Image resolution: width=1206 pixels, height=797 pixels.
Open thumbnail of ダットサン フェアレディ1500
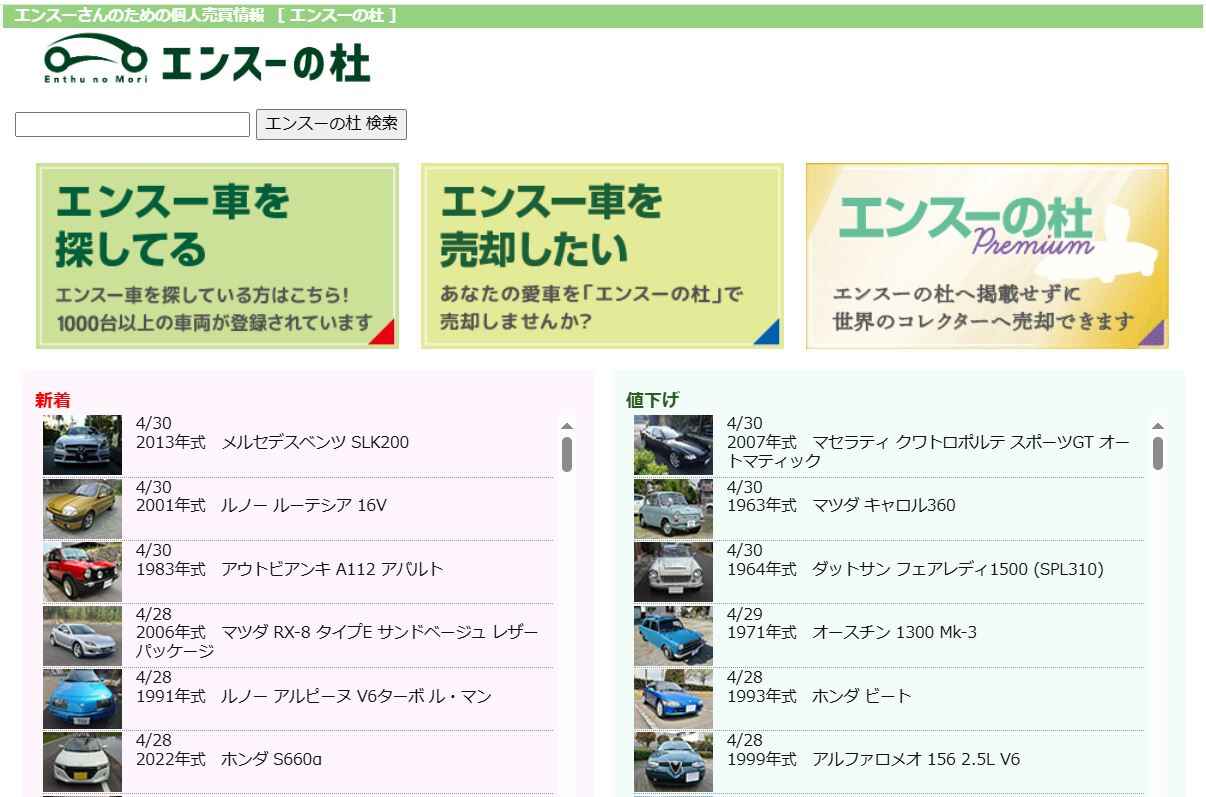[x=673, y=572]
